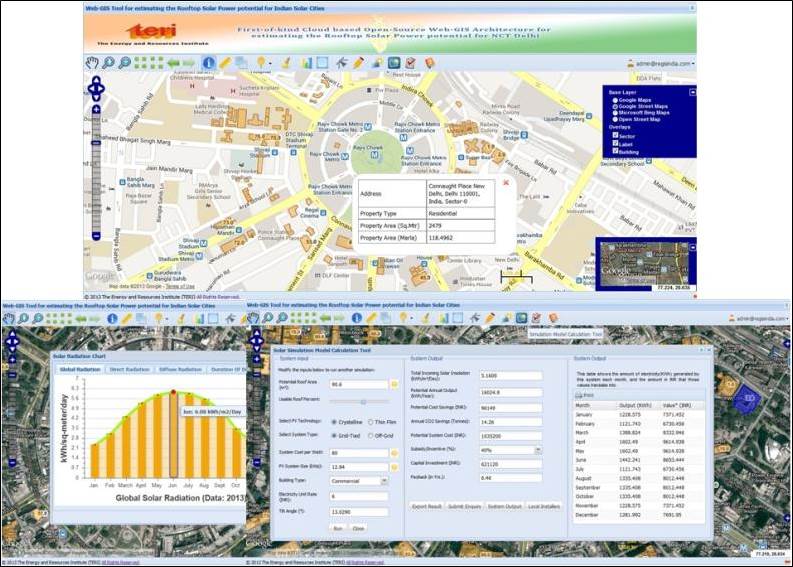Viewport: 793px width, 567px height.
Task: Select Microsoft Bing Maps base layer
Action: pyautogui.click(x=615, y=113)
